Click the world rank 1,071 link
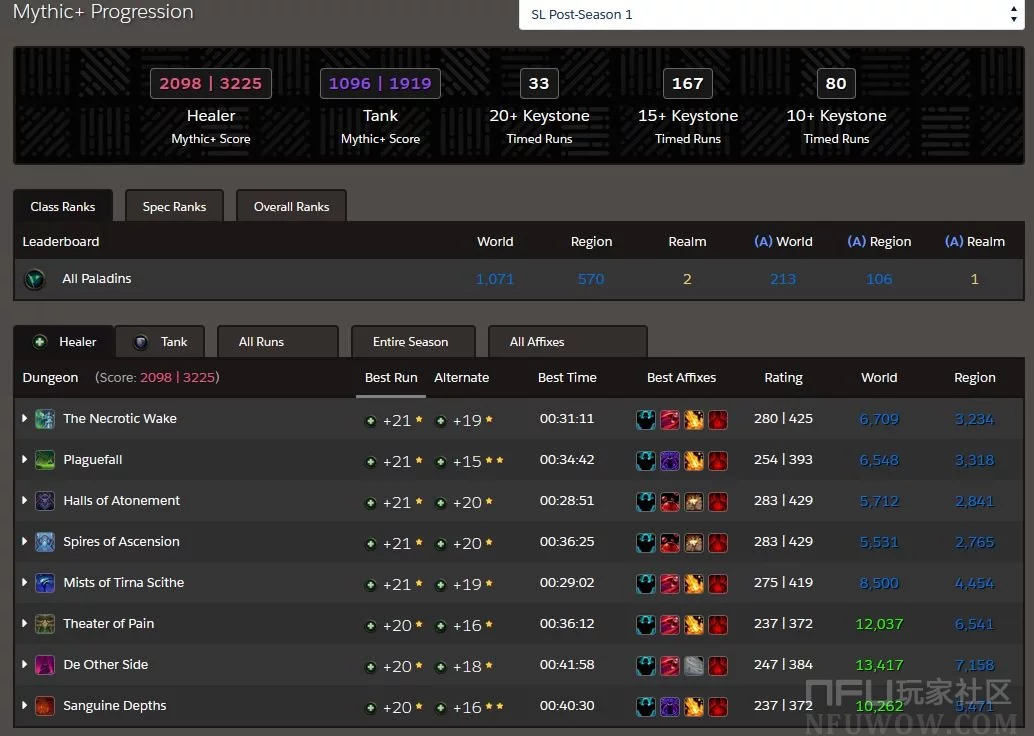 495,279
